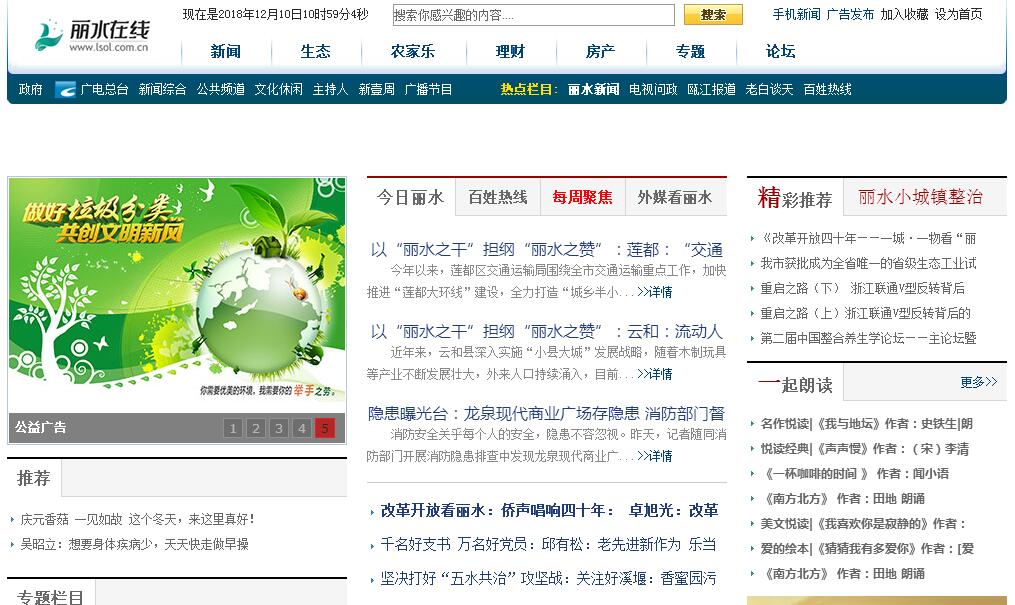Click the 丽水在线 site logo
1015x605 pixels.
[92, 34]
